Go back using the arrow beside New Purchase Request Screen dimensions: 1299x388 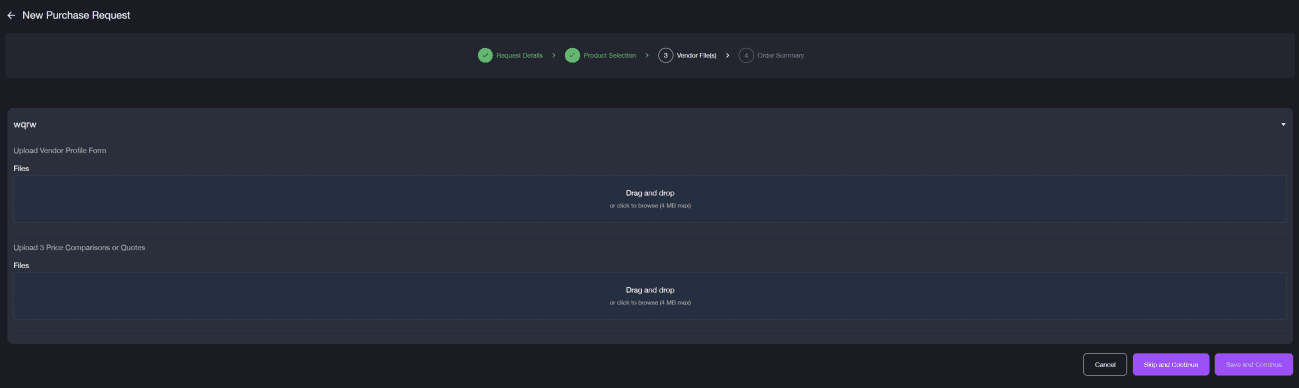[x=11, y=15]
